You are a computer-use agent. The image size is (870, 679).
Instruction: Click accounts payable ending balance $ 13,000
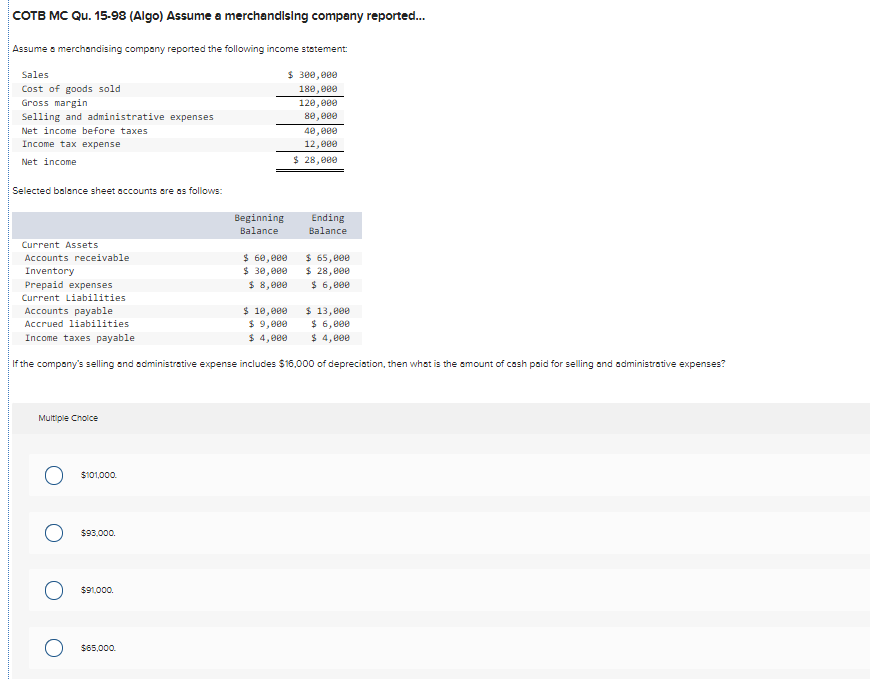[x=328, y=311]
